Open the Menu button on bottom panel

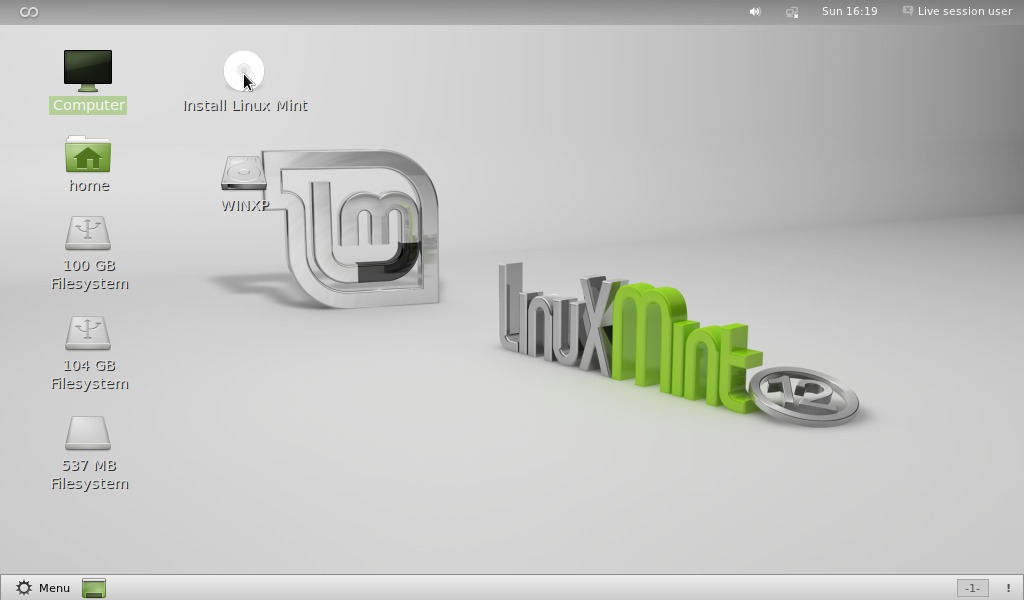[x=42, y=588]
